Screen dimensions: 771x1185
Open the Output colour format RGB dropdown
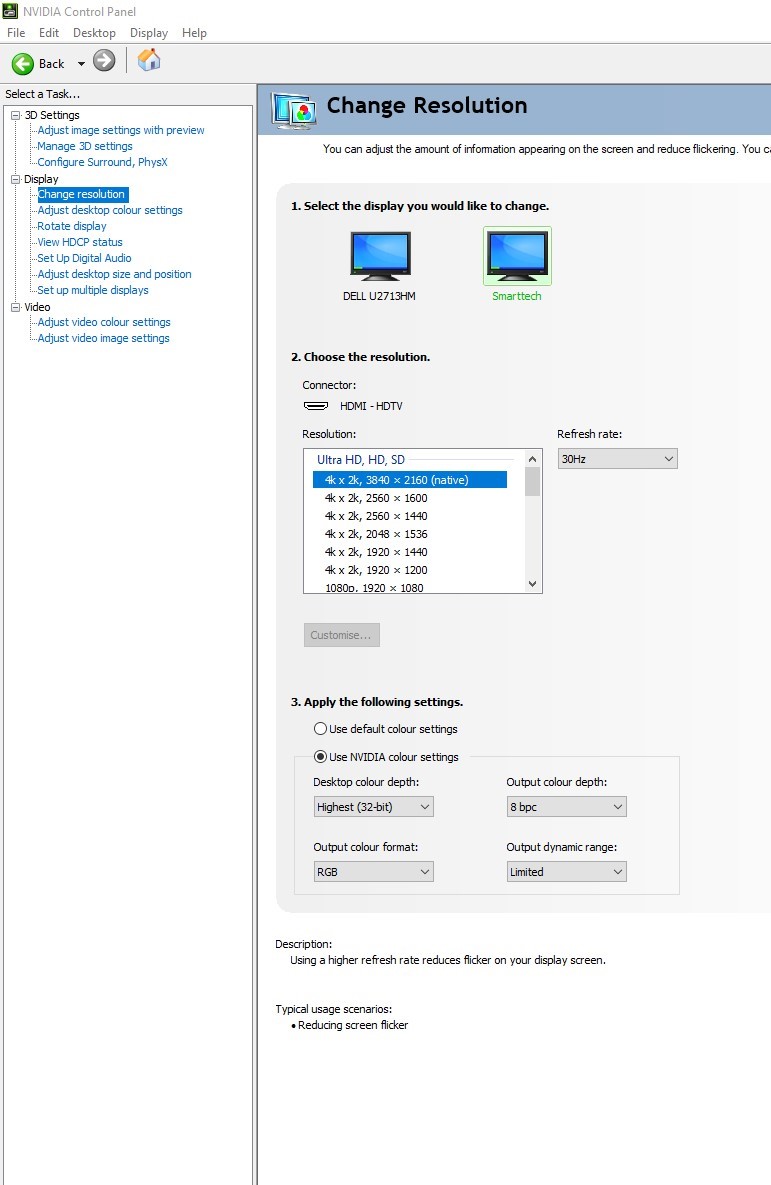point(373,872)
